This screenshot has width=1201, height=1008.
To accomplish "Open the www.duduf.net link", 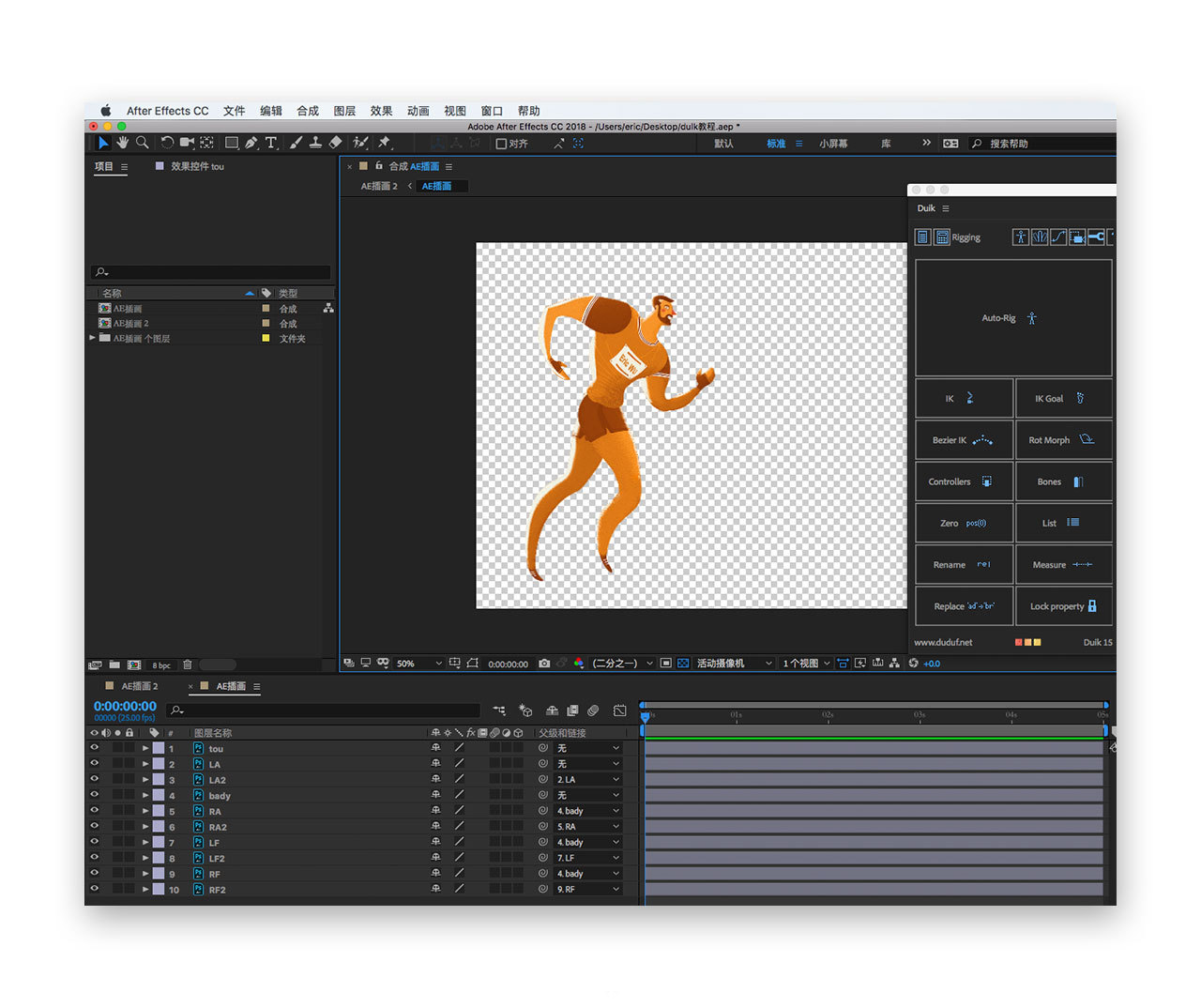I will point(943,643).
